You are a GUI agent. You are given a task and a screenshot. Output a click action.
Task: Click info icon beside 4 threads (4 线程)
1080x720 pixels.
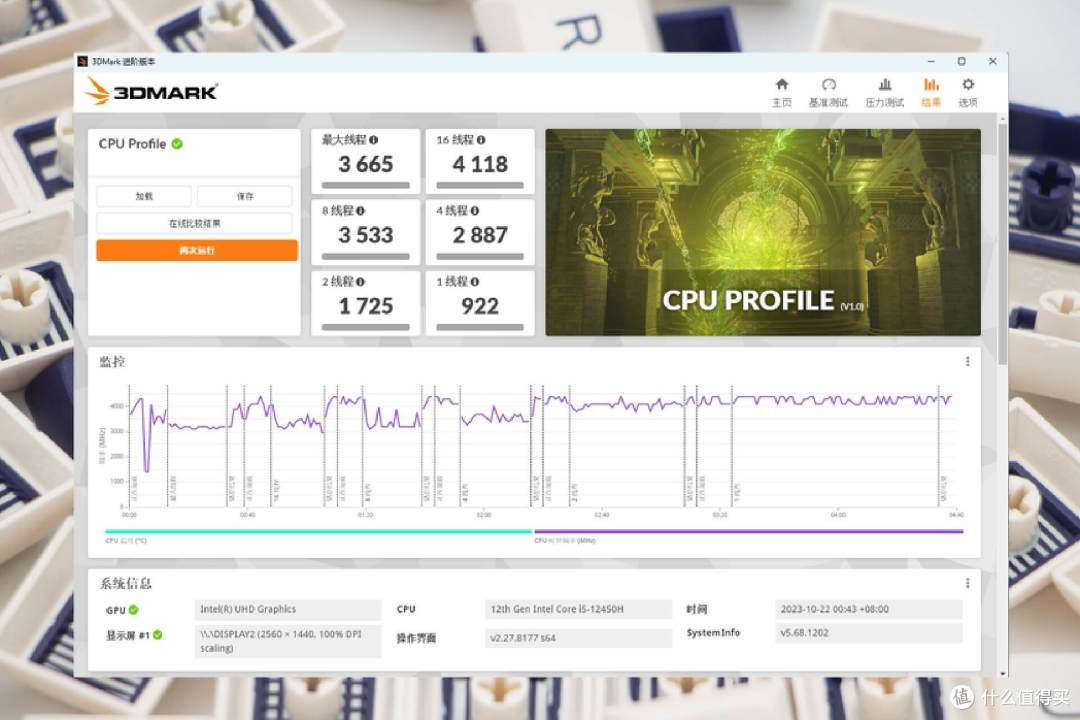click(475, 211)
